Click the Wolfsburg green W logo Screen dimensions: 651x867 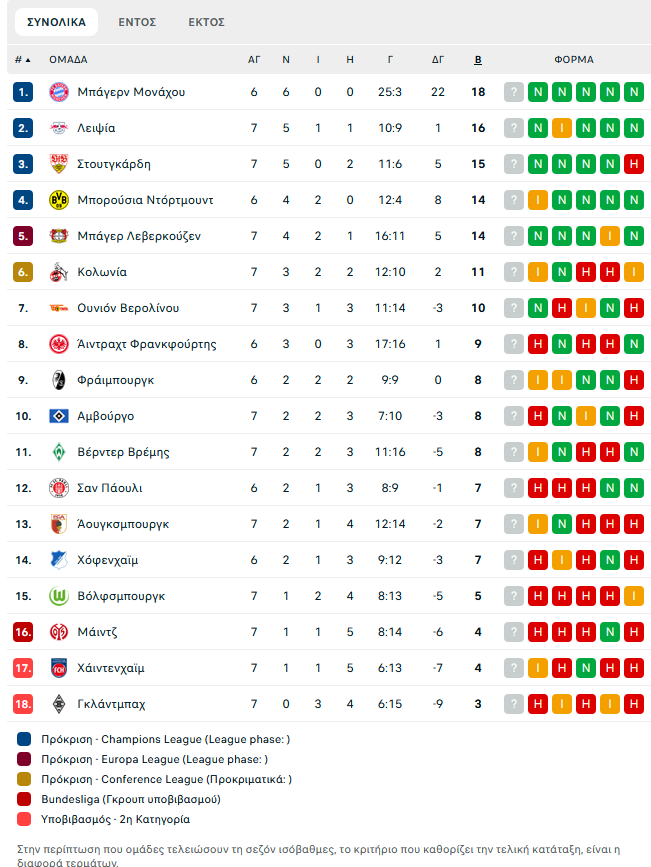58,596
